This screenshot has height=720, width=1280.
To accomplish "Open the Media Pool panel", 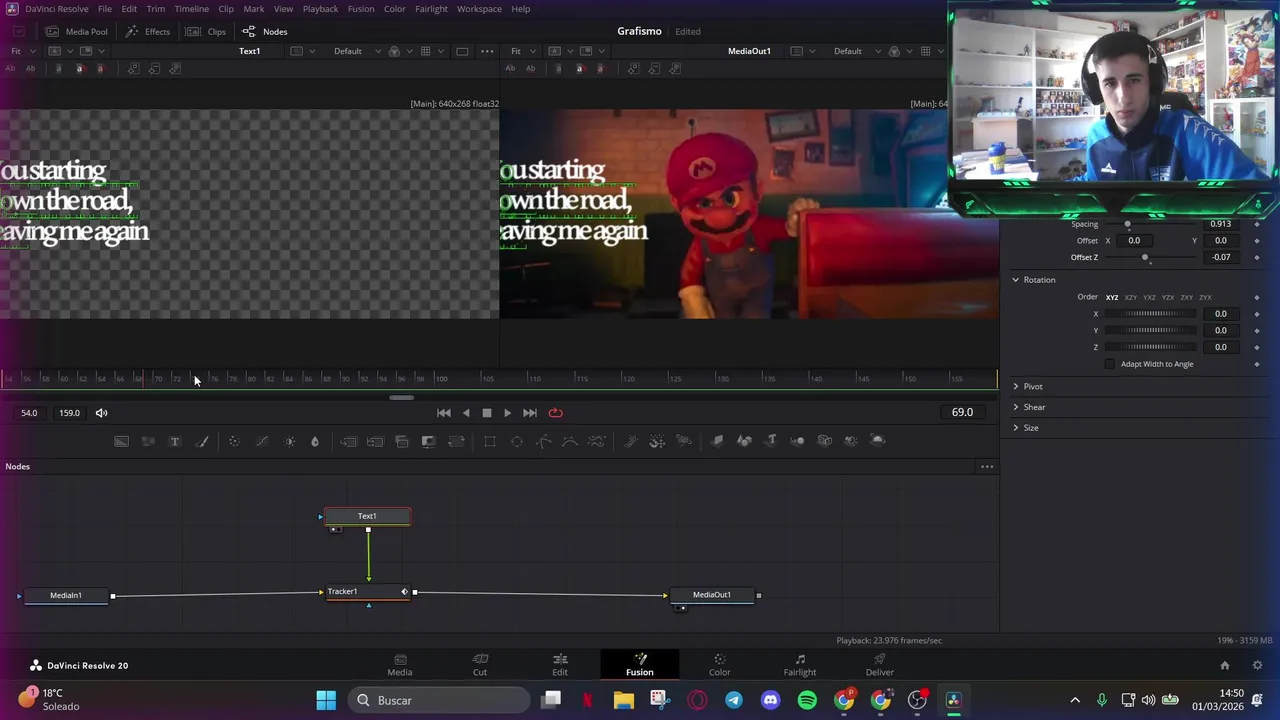I will coord(77,32).
